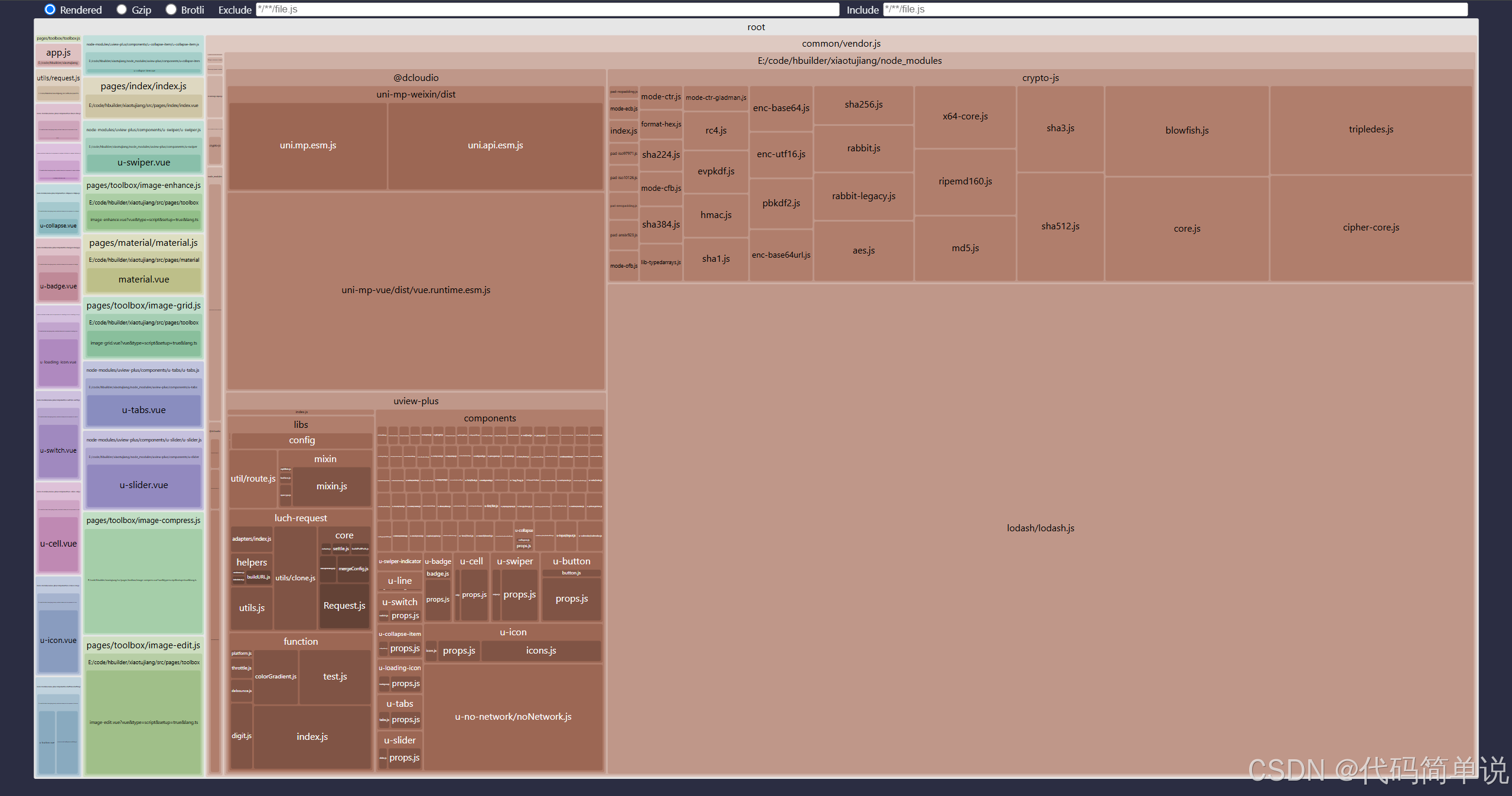Click the u-no-network/noNetwork.js block
This screenshot has width=1512, height=796.
(513, 717)
